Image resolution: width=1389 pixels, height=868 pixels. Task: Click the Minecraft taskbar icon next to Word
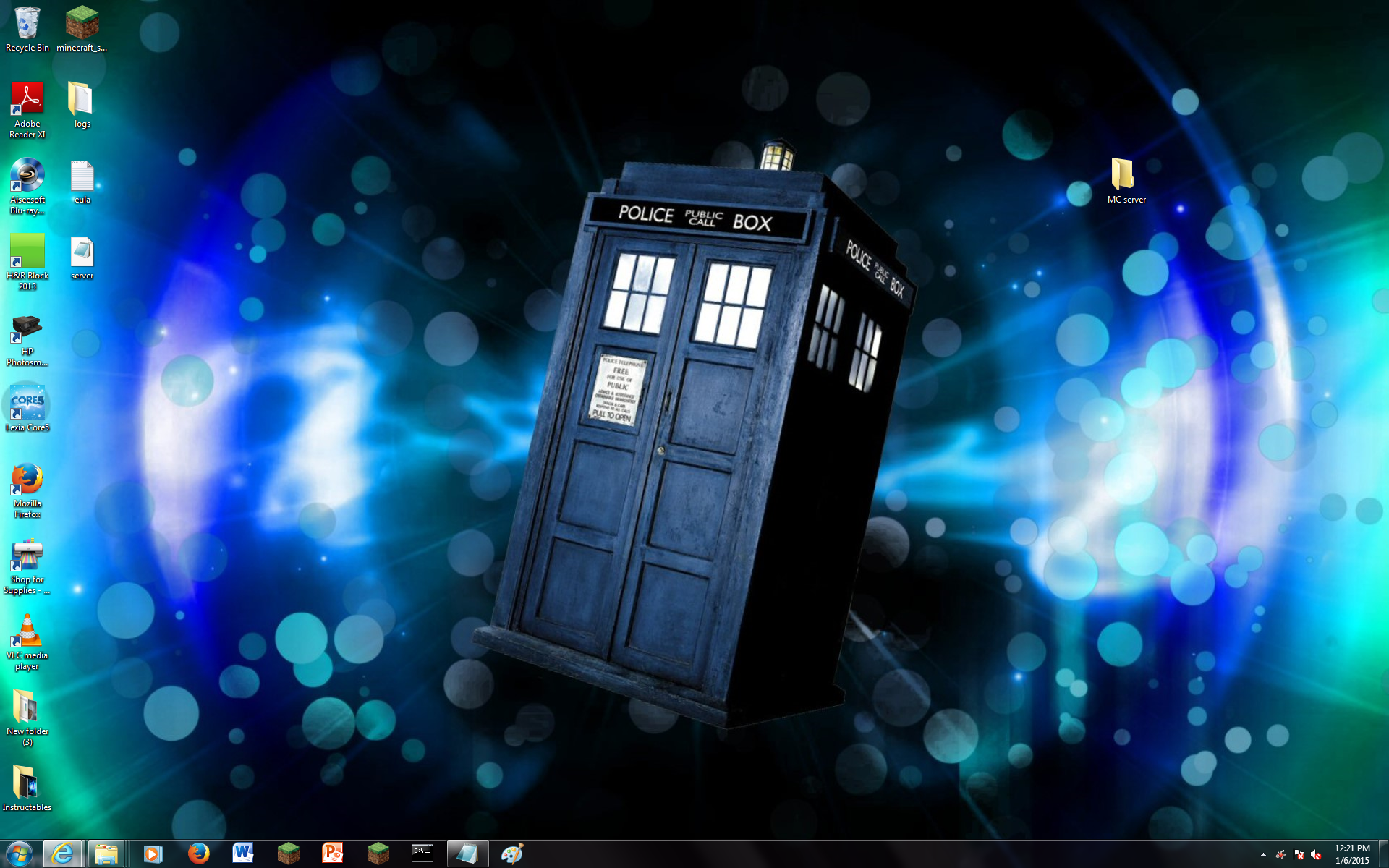[x=288, y=854]
